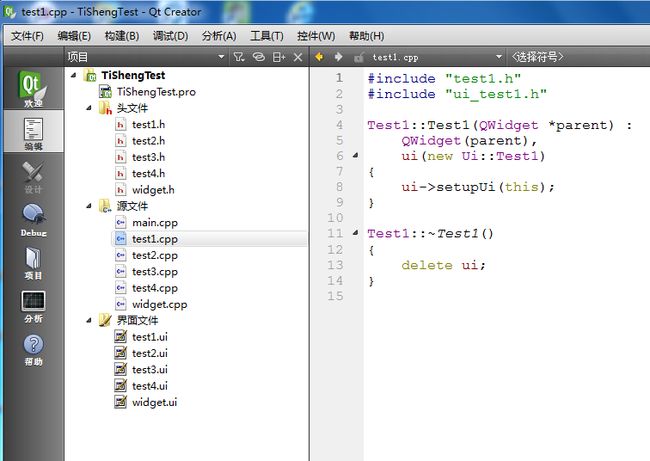
Task: Go forward with the right navigation arrow
Action: 338,57
